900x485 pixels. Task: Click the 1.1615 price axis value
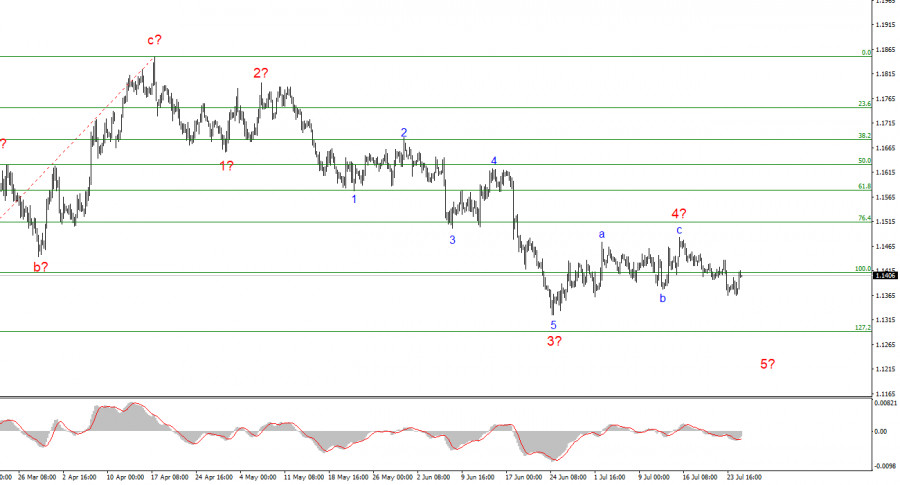click(885, 172)
